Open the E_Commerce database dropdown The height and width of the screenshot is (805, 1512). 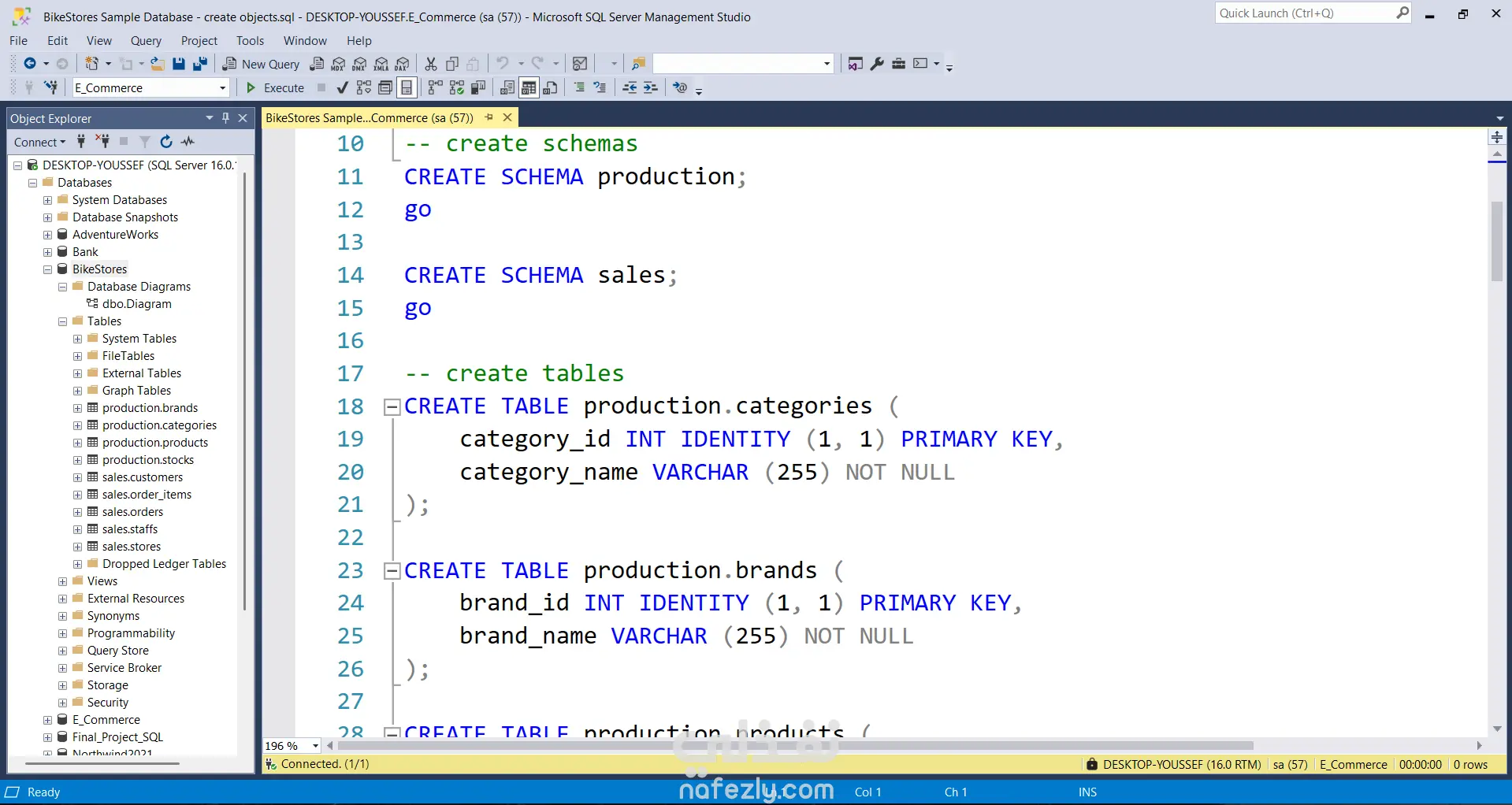223,88
